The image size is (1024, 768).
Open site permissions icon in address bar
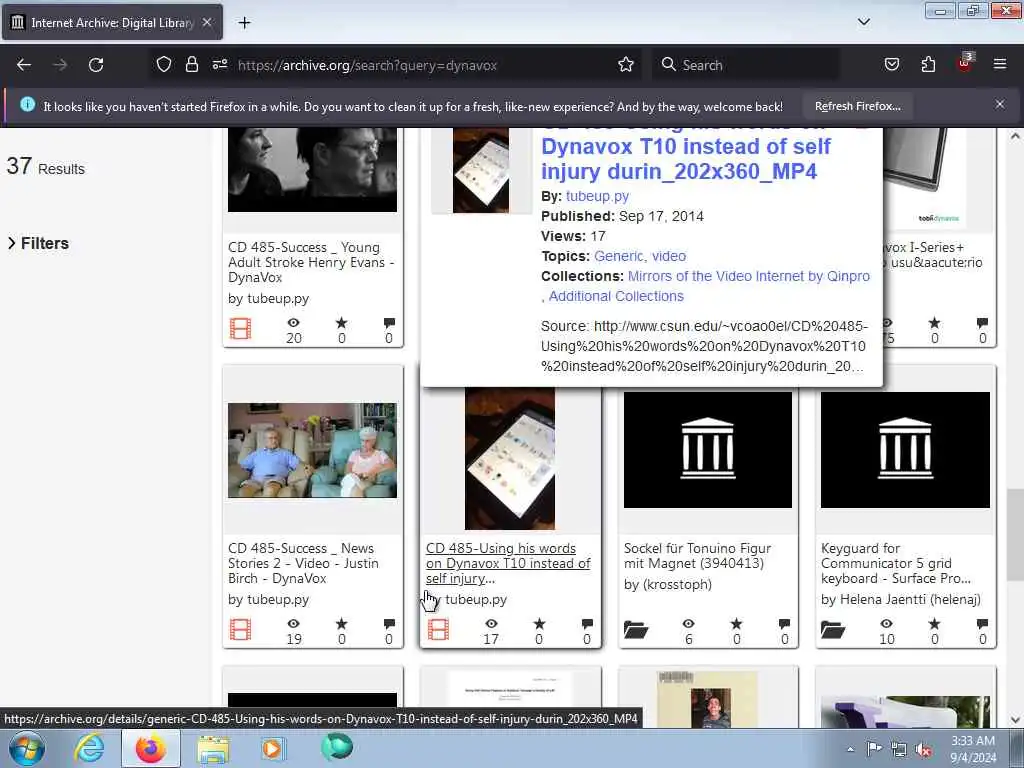219,65
